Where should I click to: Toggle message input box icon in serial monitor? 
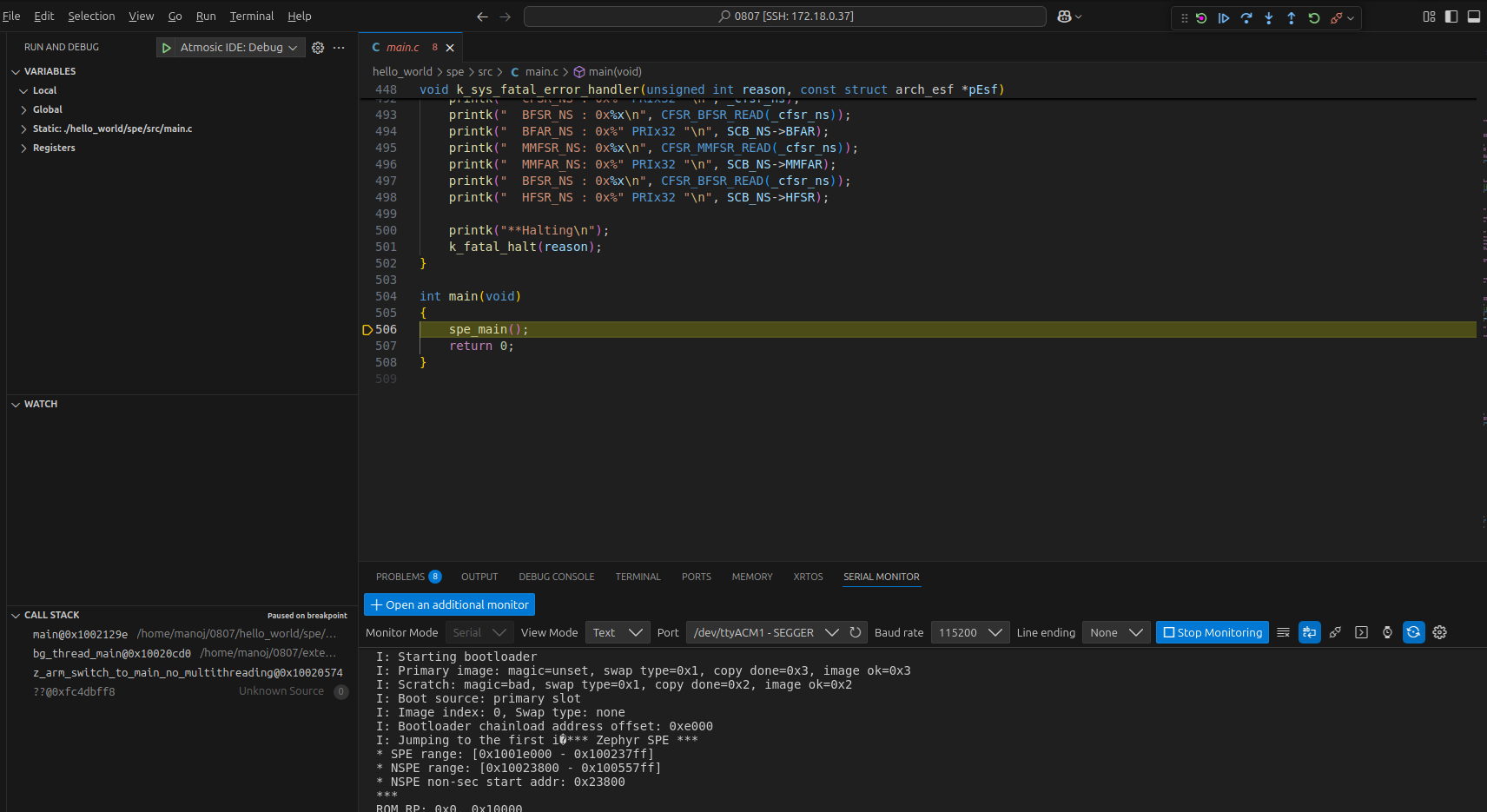tap(1362, 632)
